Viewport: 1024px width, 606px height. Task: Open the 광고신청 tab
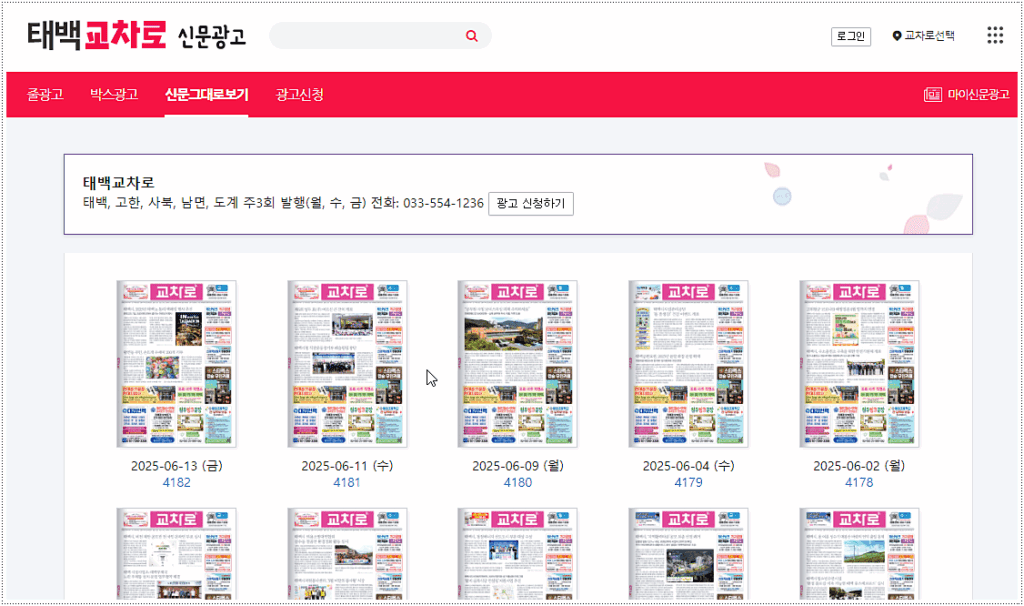coord(300,95)
